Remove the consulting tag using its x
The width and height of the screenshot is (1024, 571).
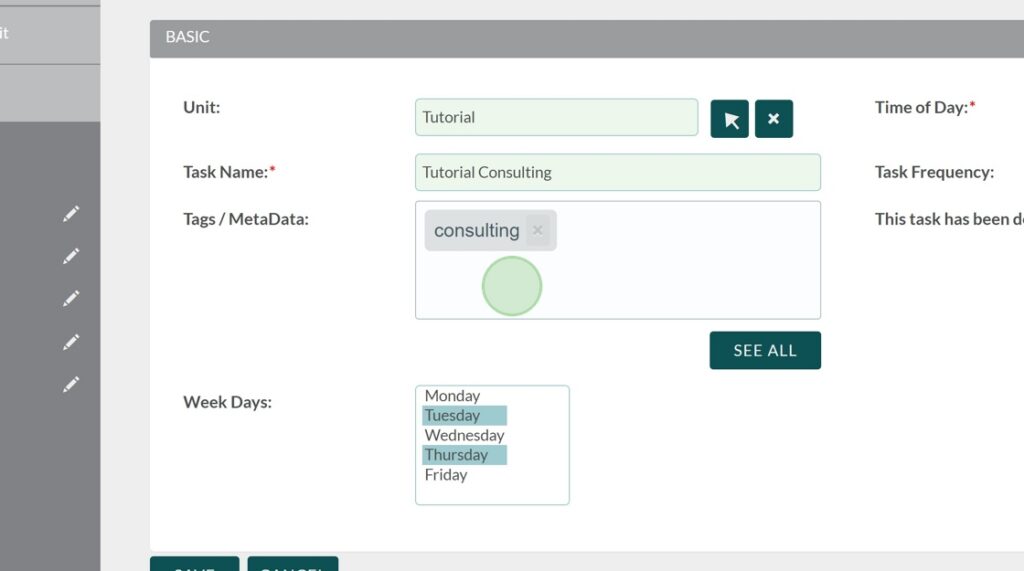point(537,230)
